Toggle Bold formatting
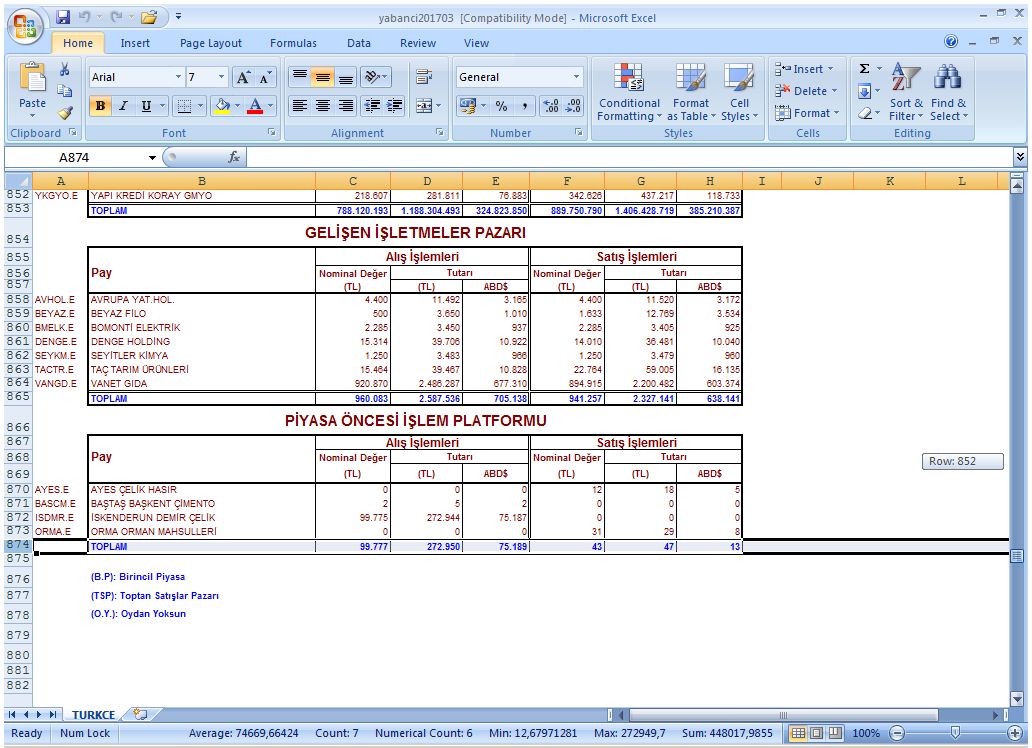Screen dimensions: 1032x748 click(100, 105)
